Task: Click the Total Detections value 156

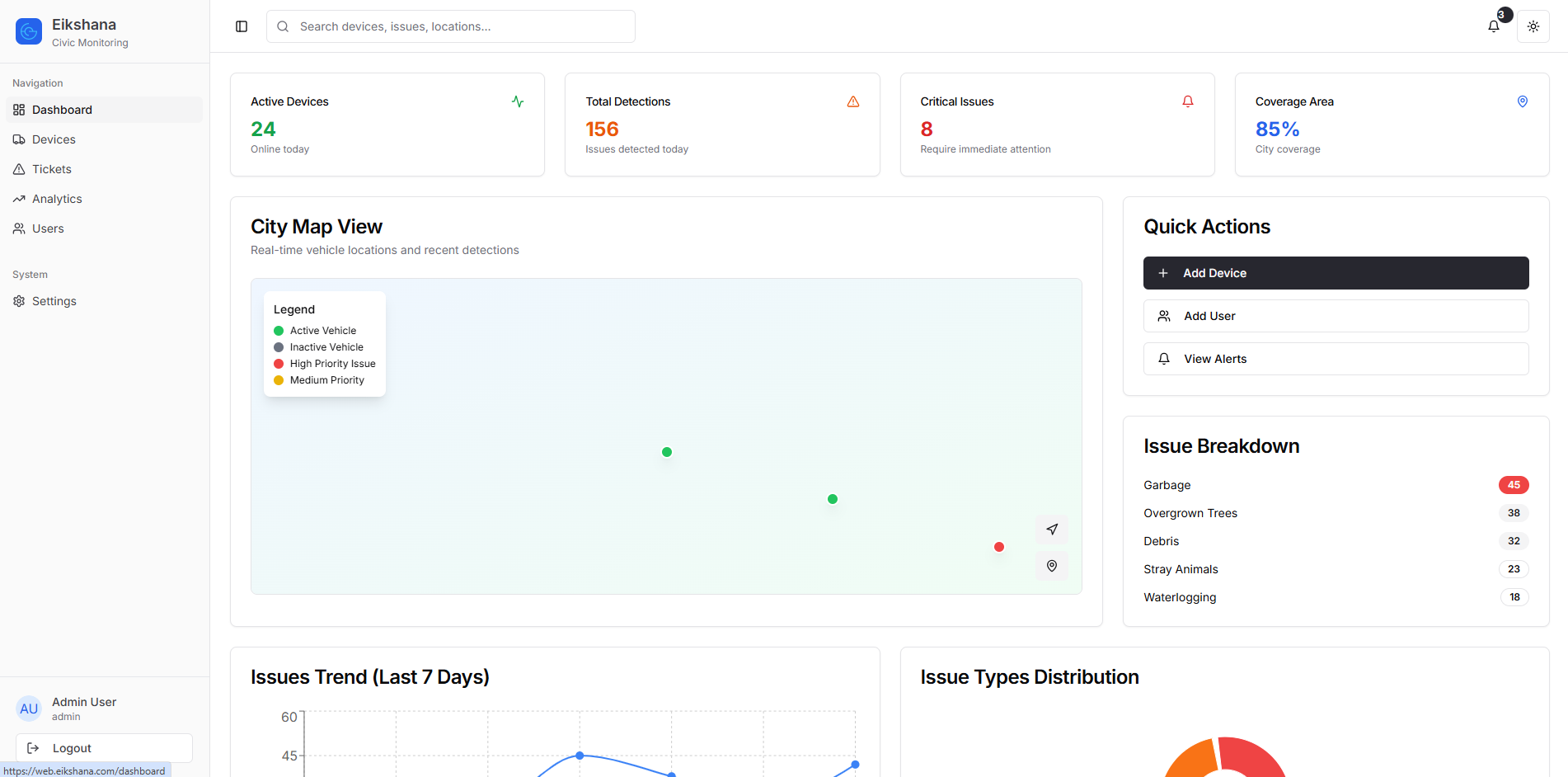Action: [x=602, y=129]
